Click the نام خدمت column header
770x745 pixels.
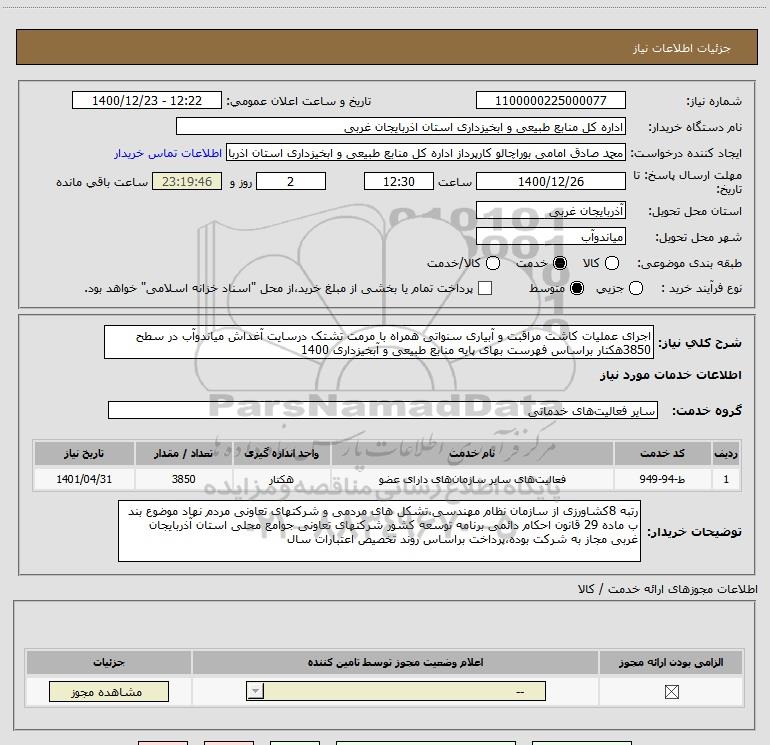coord(472,453)
